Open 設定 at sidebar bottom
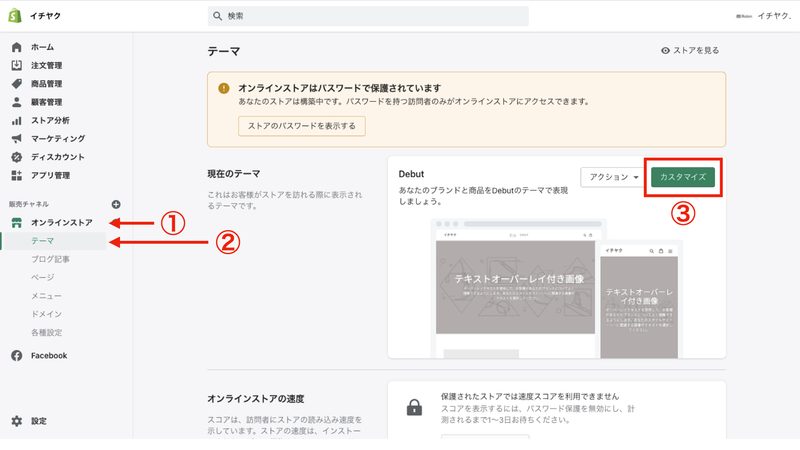Screen dimensions: 800x450 [39, 421]
